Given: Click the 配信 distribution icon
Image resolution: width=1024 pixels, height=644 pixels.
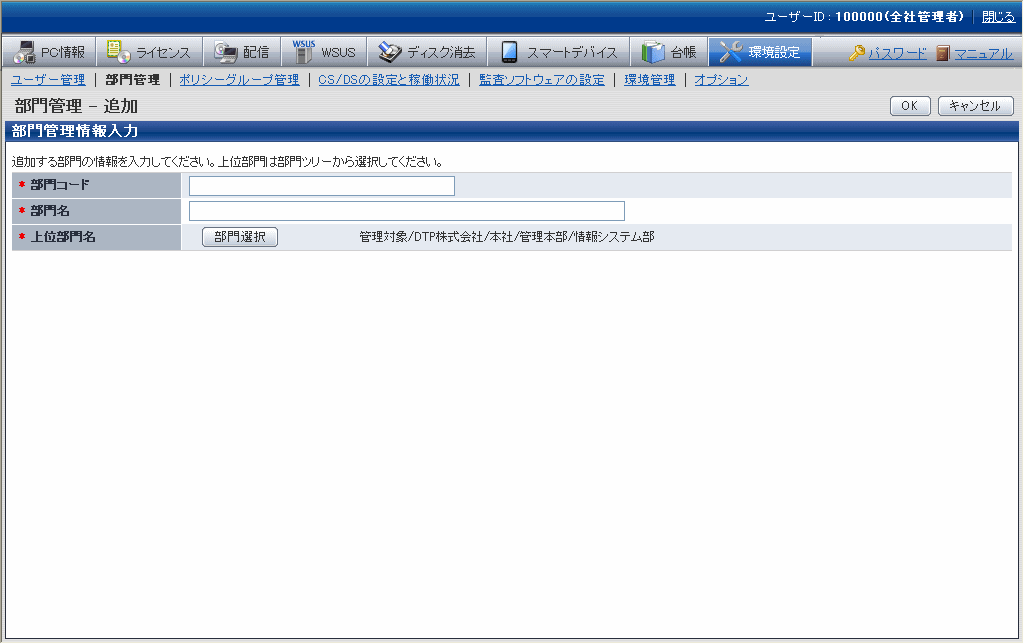Looking at the screenshot, I should pyautogui.click(x=225, y=52).
